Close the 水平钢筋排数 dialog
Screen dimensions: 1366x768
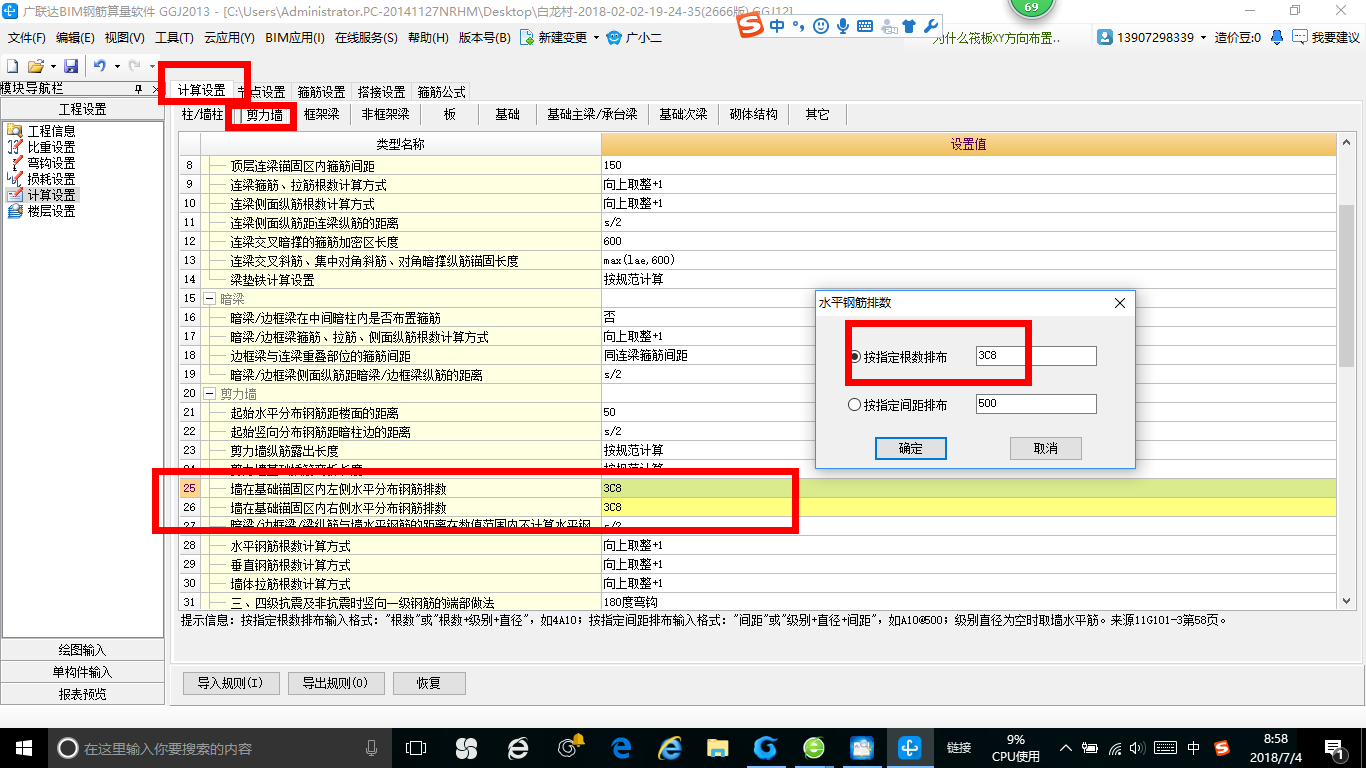click(x=1120, y=303)
